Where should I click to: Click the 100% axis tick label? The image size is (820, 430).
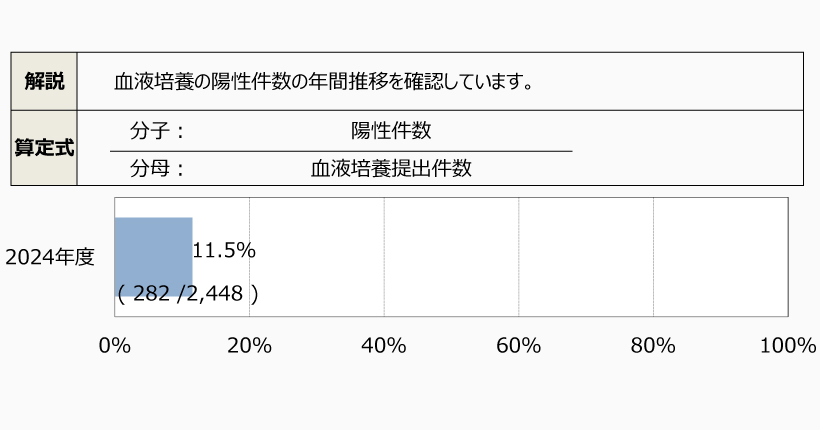click(x=787, y=346)
